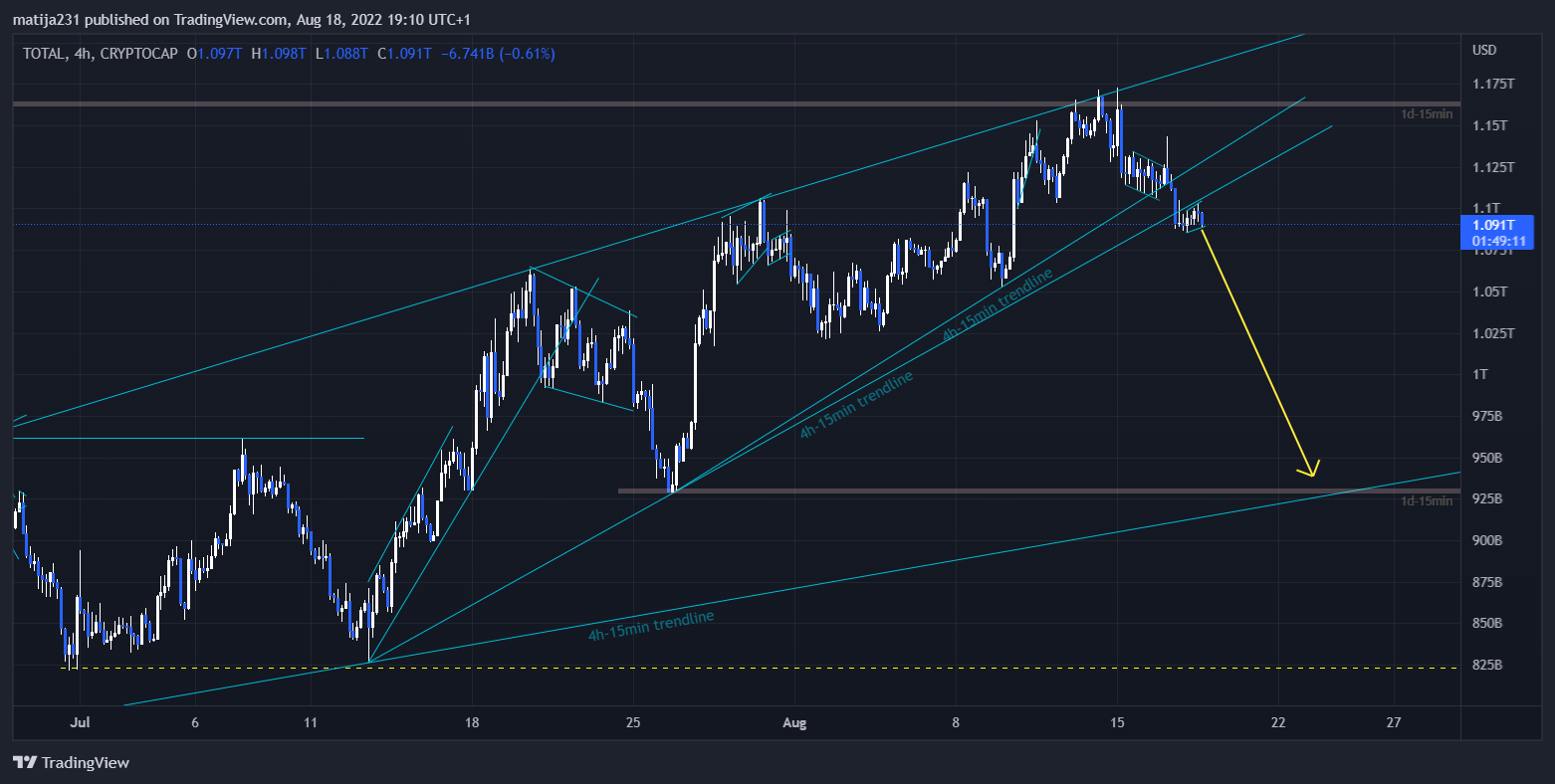This screenshot has height=784, width=1555.
Task: Click the Jul label on the time axis
Action: [x=79, y=722]
